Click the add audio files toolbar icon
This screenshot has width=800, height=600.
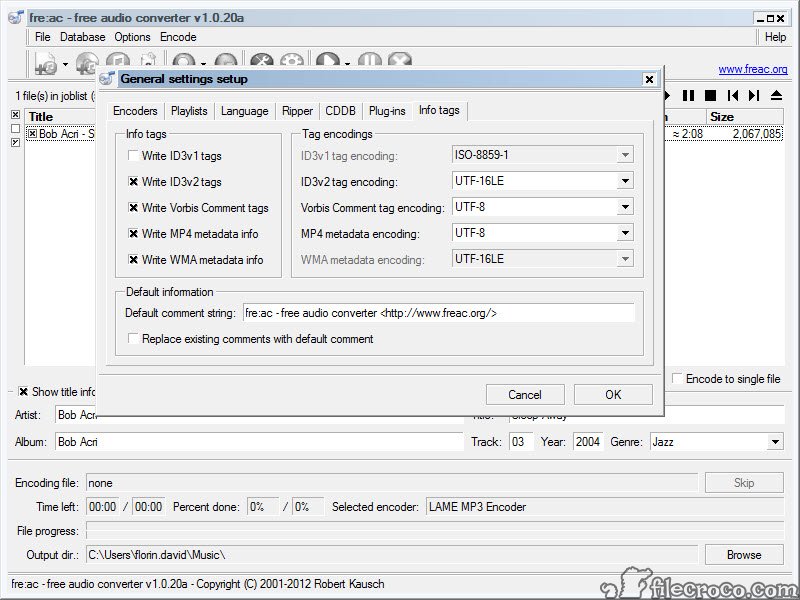coord(46,63)
